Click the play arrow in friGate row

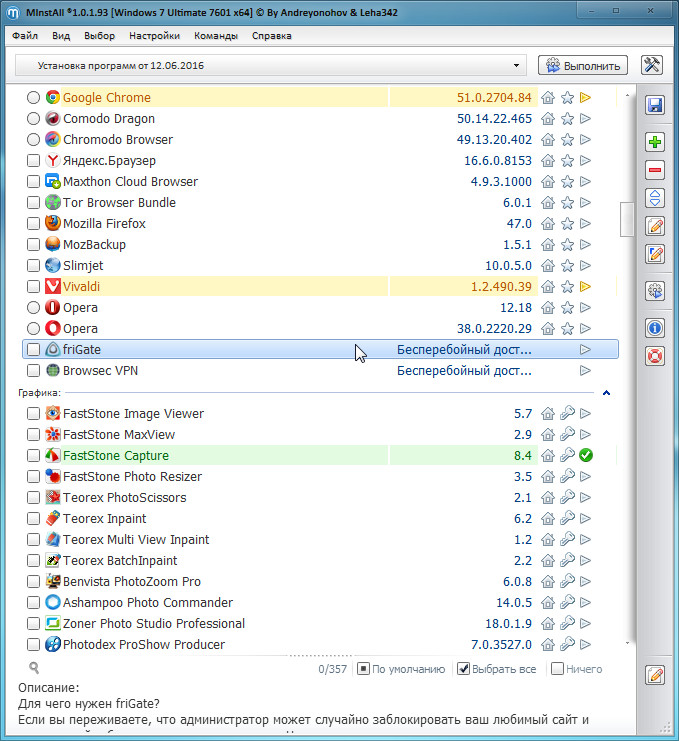(585, 349)
